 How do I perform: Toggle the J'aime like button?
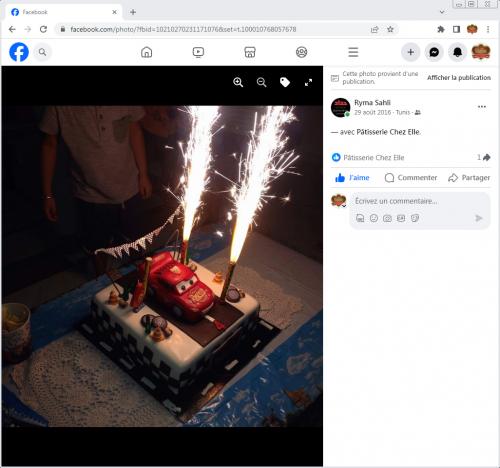click(352, 178)
